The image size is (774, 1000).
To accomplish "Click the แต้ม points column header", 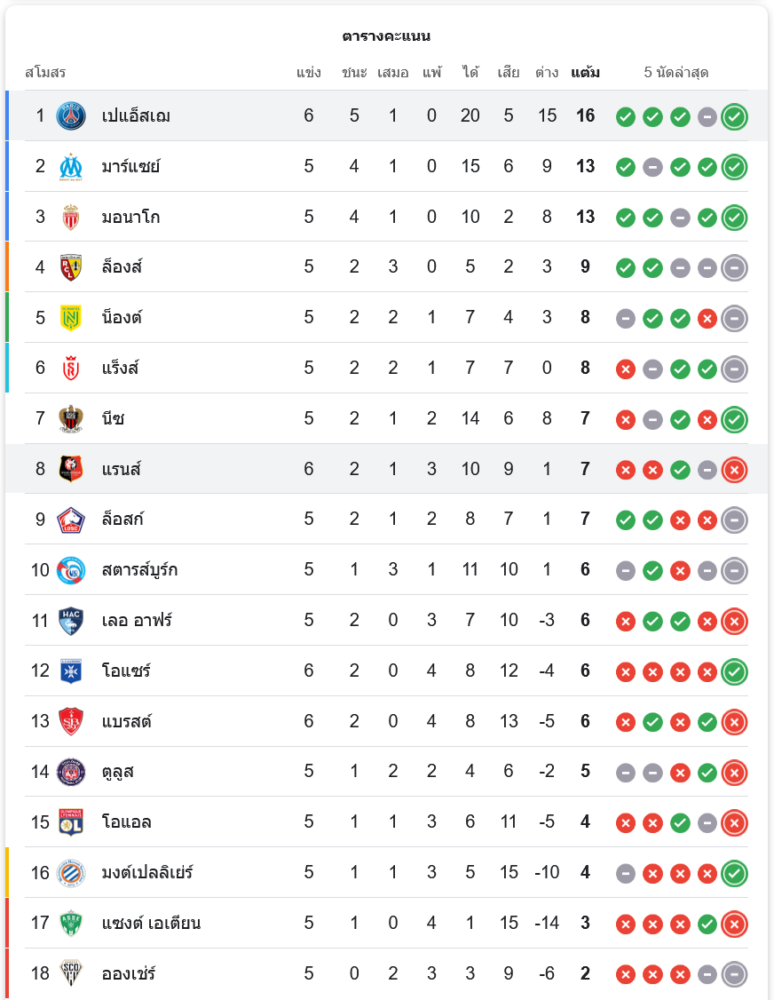I will 585,73.
